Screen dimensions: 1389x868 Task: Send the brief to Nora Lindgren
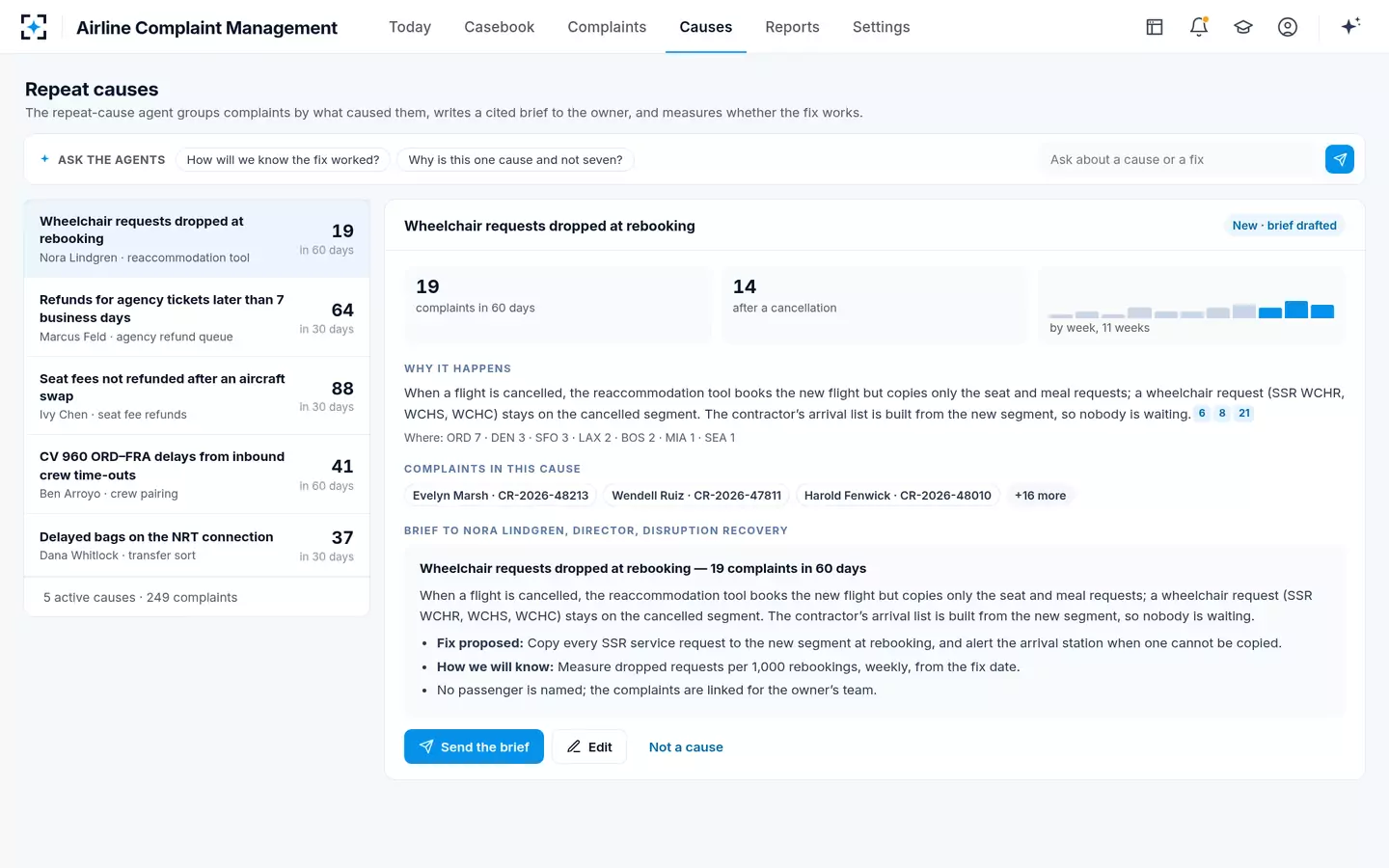(474, 746)
